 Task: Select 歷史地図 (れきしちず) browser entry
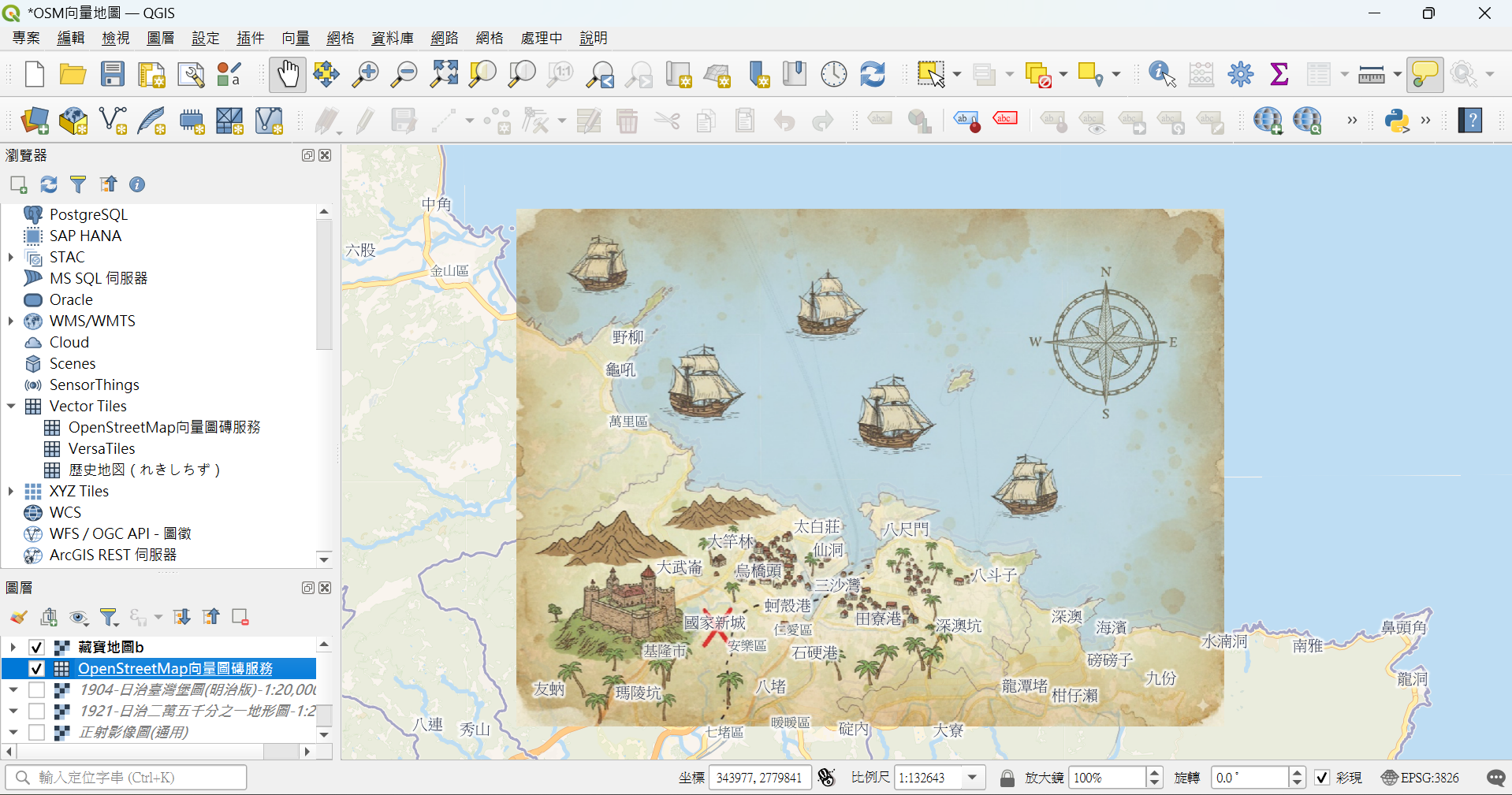pyautogui.click(x=144, y=470)
